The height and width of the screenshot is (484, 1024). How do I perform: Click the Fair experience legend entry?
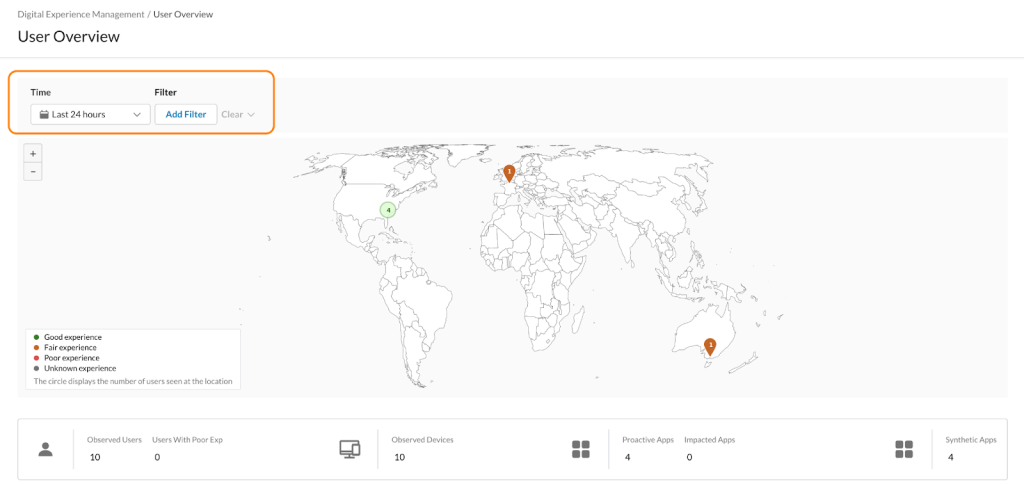[66, 347]
